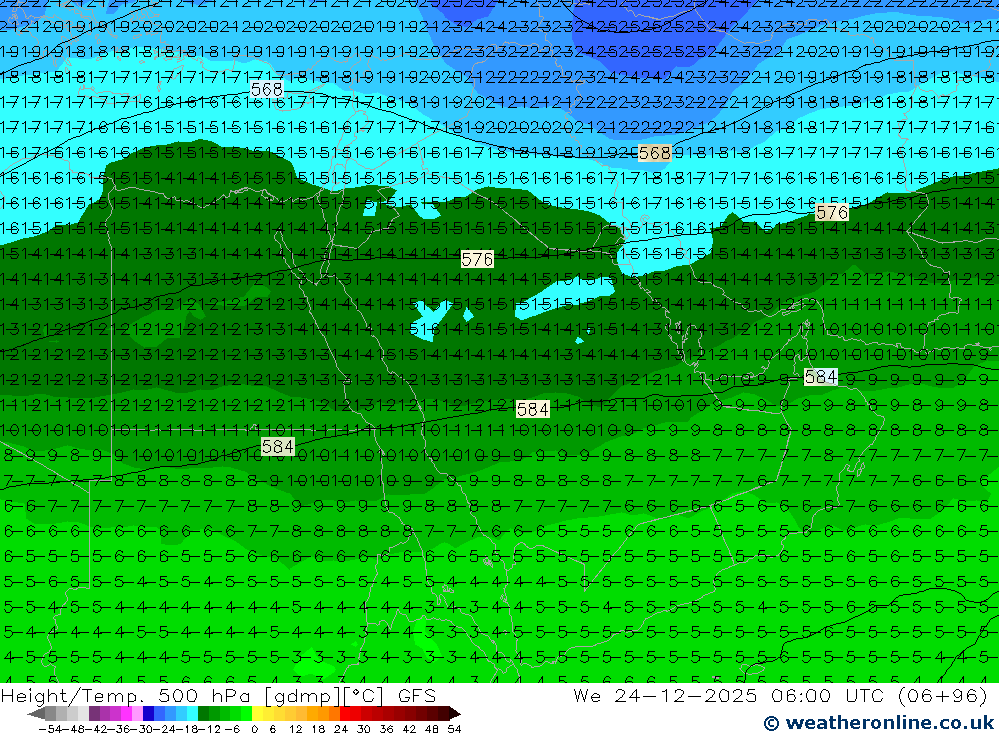This screenshot has height=733, width=1000.
Task: Pick the darkest green legend swatch
Action: point(203,713)
